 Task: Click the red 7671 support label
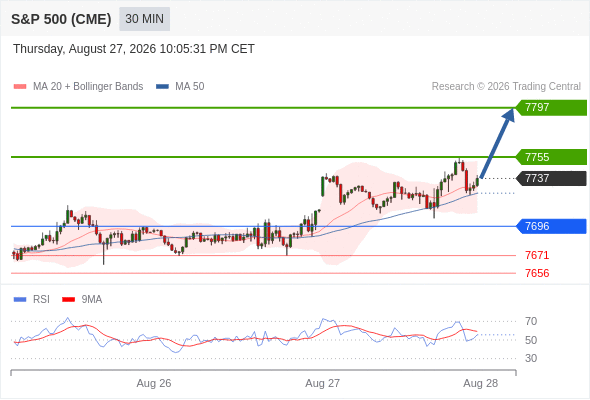pos(537,256)
